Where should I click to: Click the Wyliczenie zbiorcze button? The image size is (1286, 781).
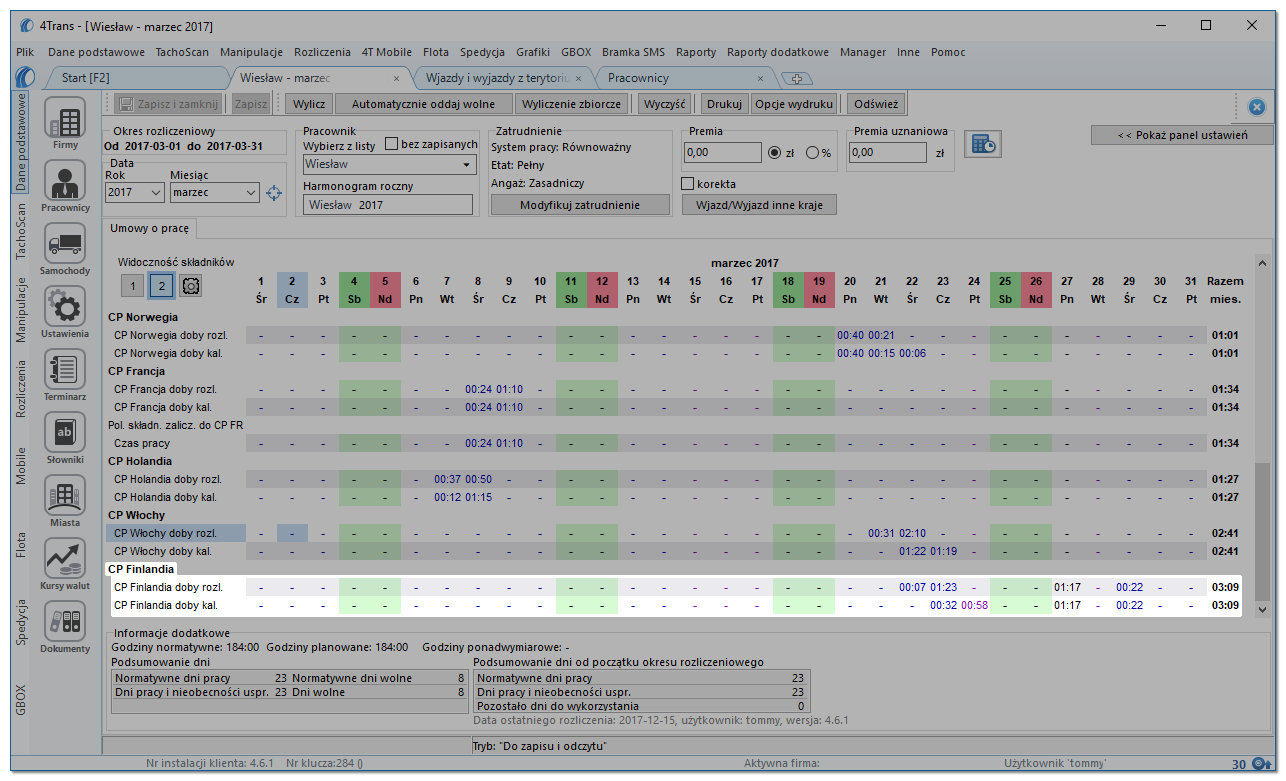pyautogui.click(x=573, y=103)
